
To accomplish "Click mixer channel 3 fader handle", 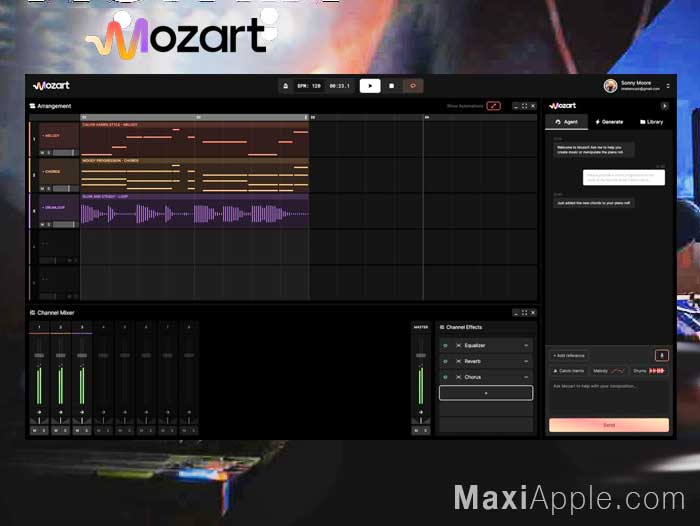I will pyautogui.click(x=82, y=355).
